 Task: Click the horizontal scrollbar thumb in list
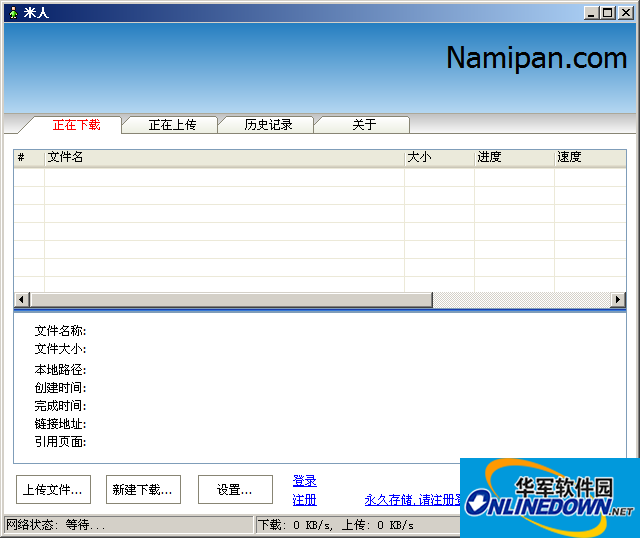[230, 300]
